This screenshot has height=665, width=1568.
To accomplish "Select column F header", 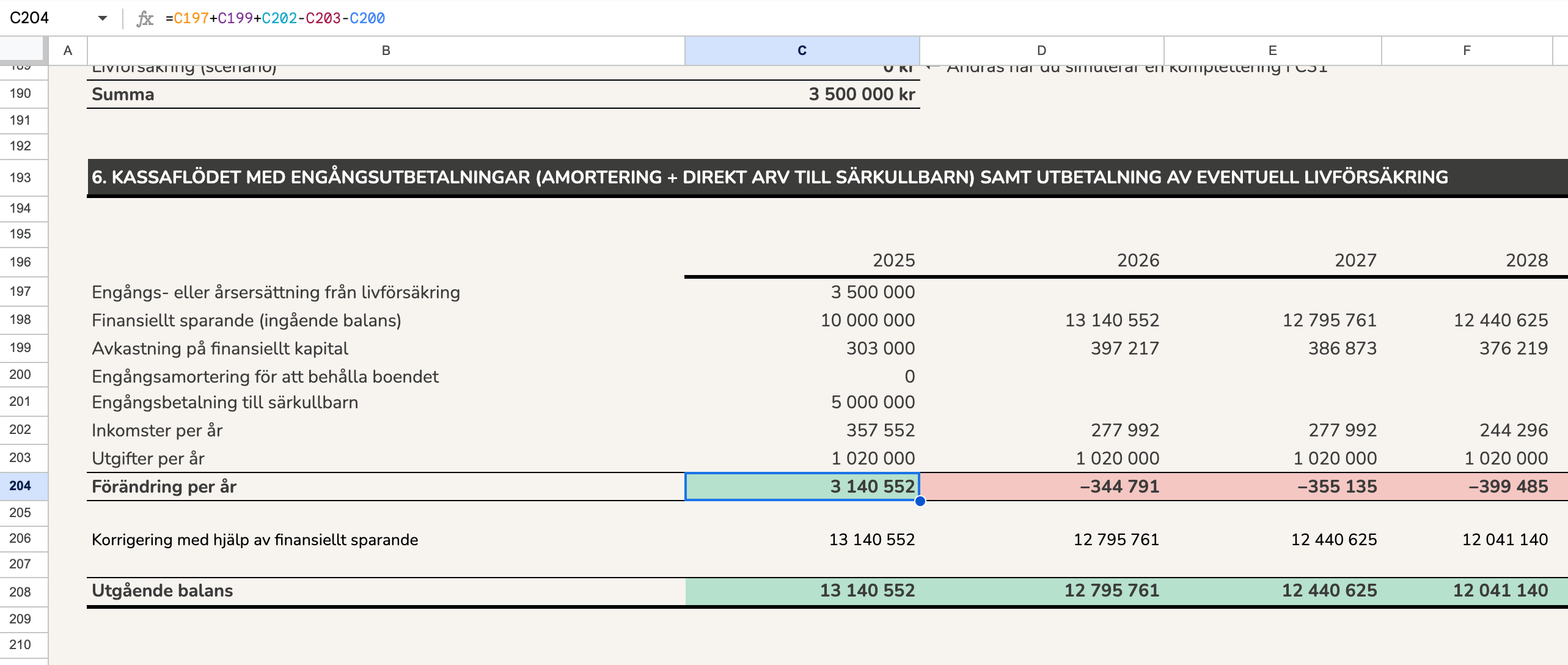I will pos(1467,51).
